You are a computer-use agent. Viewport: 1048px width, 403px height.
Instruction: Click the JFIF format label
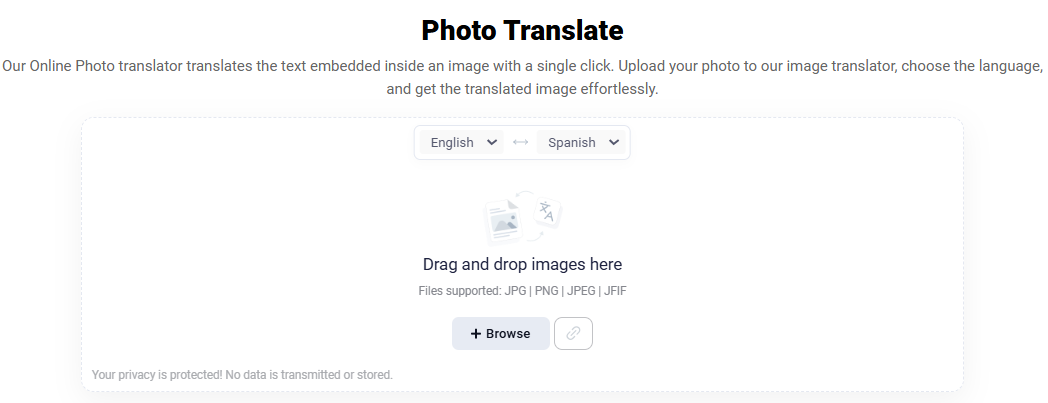[x=613, y=291]
